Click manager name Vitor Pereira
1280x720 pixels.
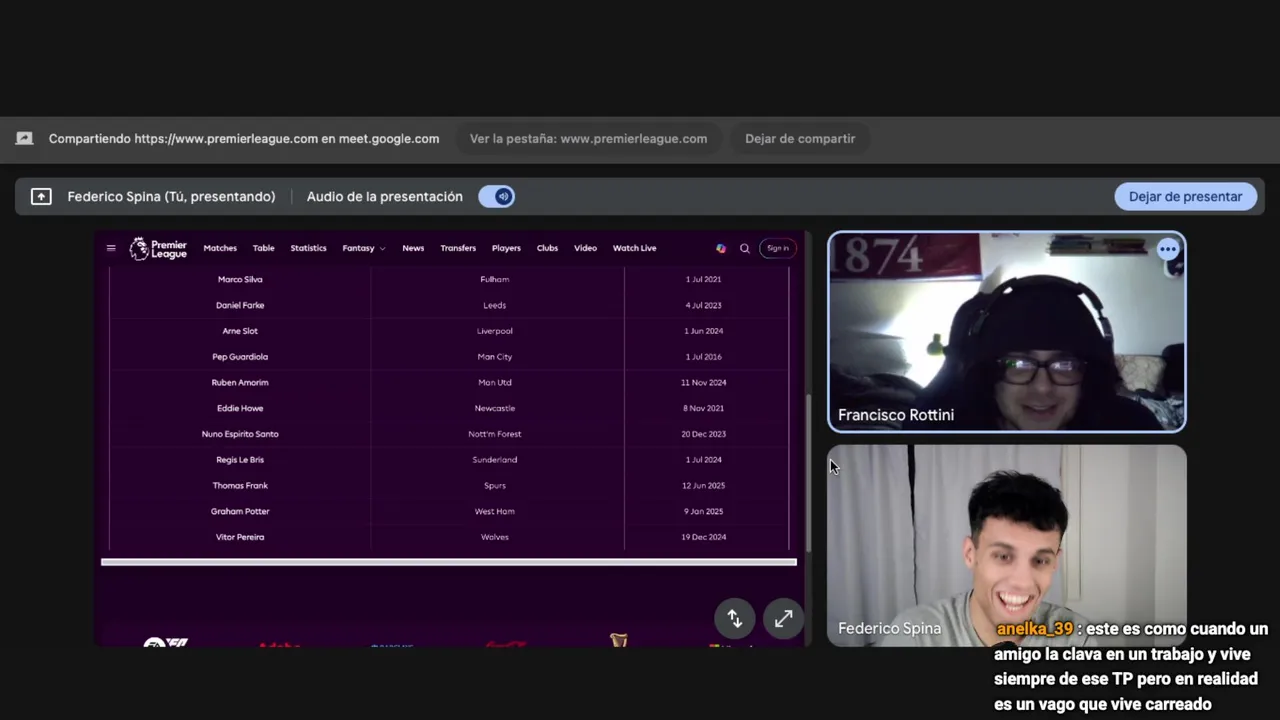click(x=240, y=537)
